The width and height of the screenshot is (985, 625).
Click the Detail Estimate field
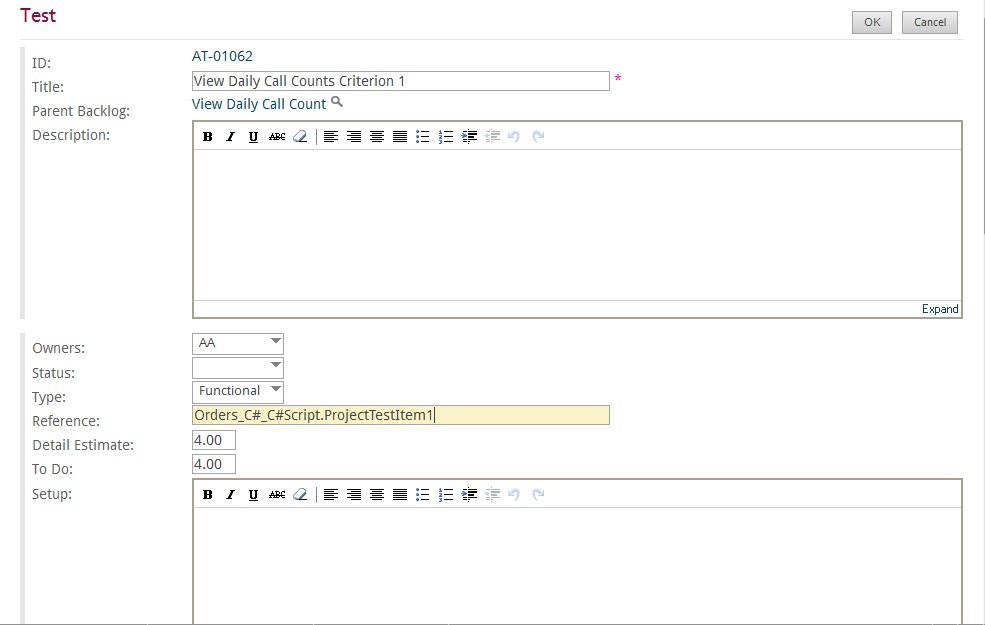pos(214,440)
